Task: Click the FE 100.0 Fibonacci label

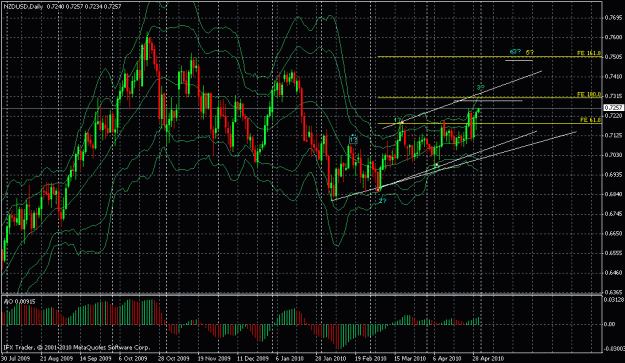Action: 589,94
